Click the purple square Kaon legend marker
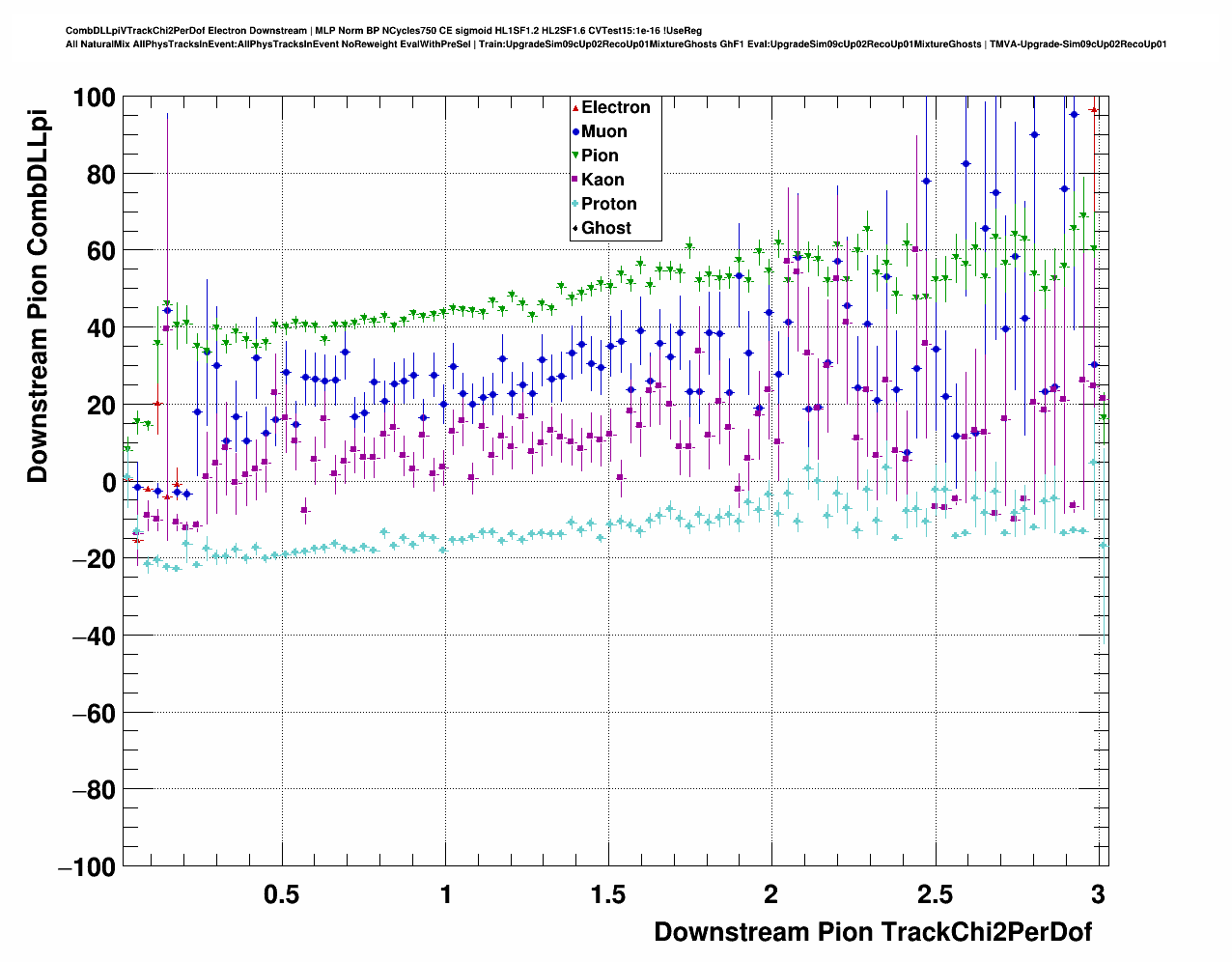 coord(575,180)
